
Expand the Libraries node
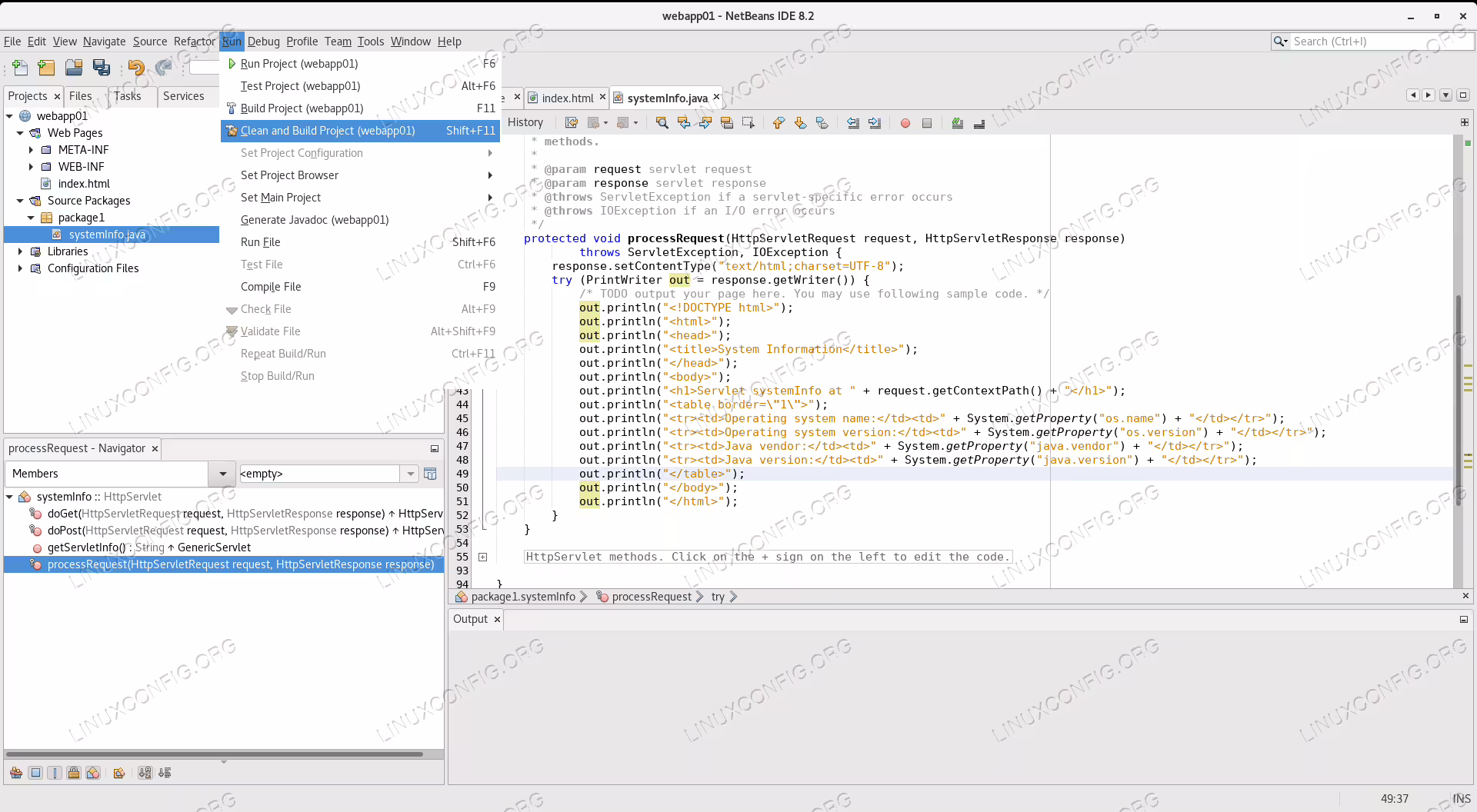(x=20, y=251)
